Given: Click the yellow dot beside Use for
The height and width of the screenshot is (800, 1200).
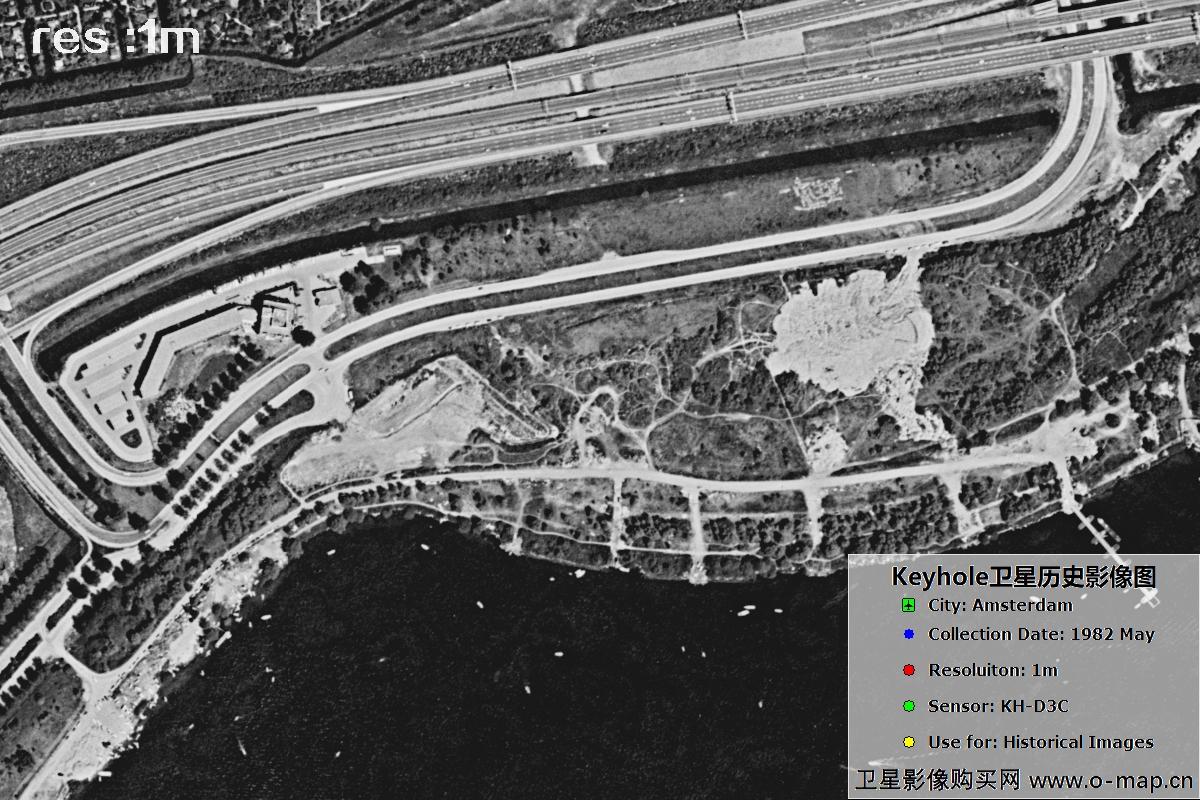Looking at the screenshot, I should 908,742.
